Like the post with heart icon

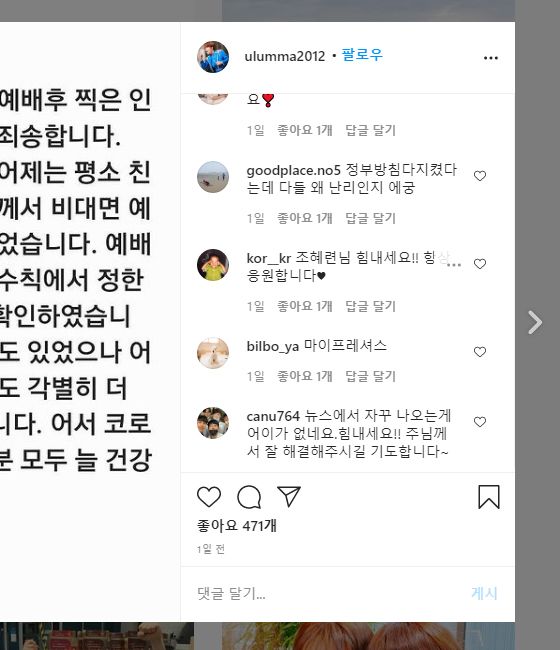pos(208,497)
